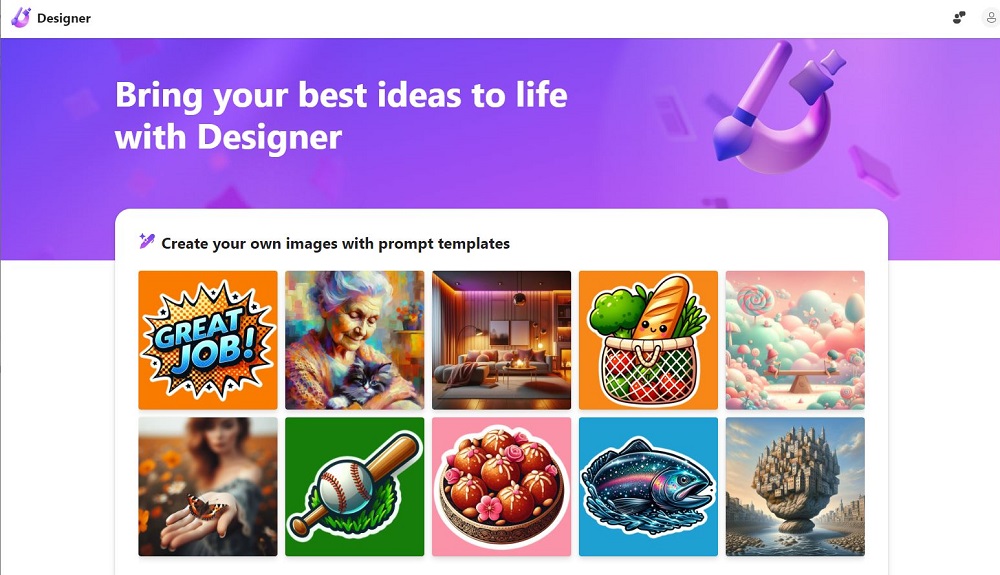
Task: Click the Designer brand name text
Action: (x=64, y=18)
